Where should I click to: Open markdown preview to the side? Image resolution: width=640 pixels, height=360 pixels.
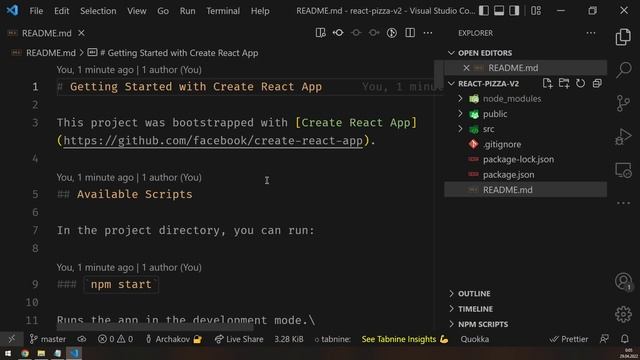[320, 33]
